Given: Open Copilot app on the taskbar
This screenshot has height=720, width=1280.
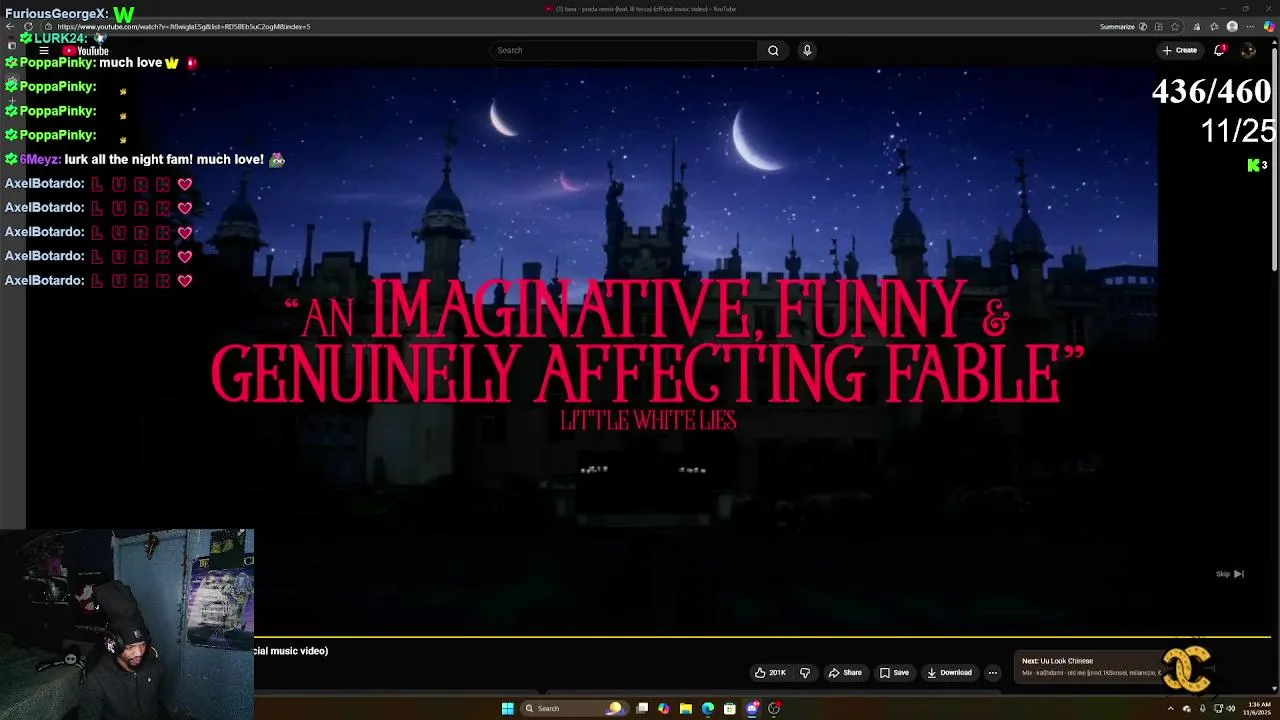Looking at the screenshot, I should (x=664, y=709).
